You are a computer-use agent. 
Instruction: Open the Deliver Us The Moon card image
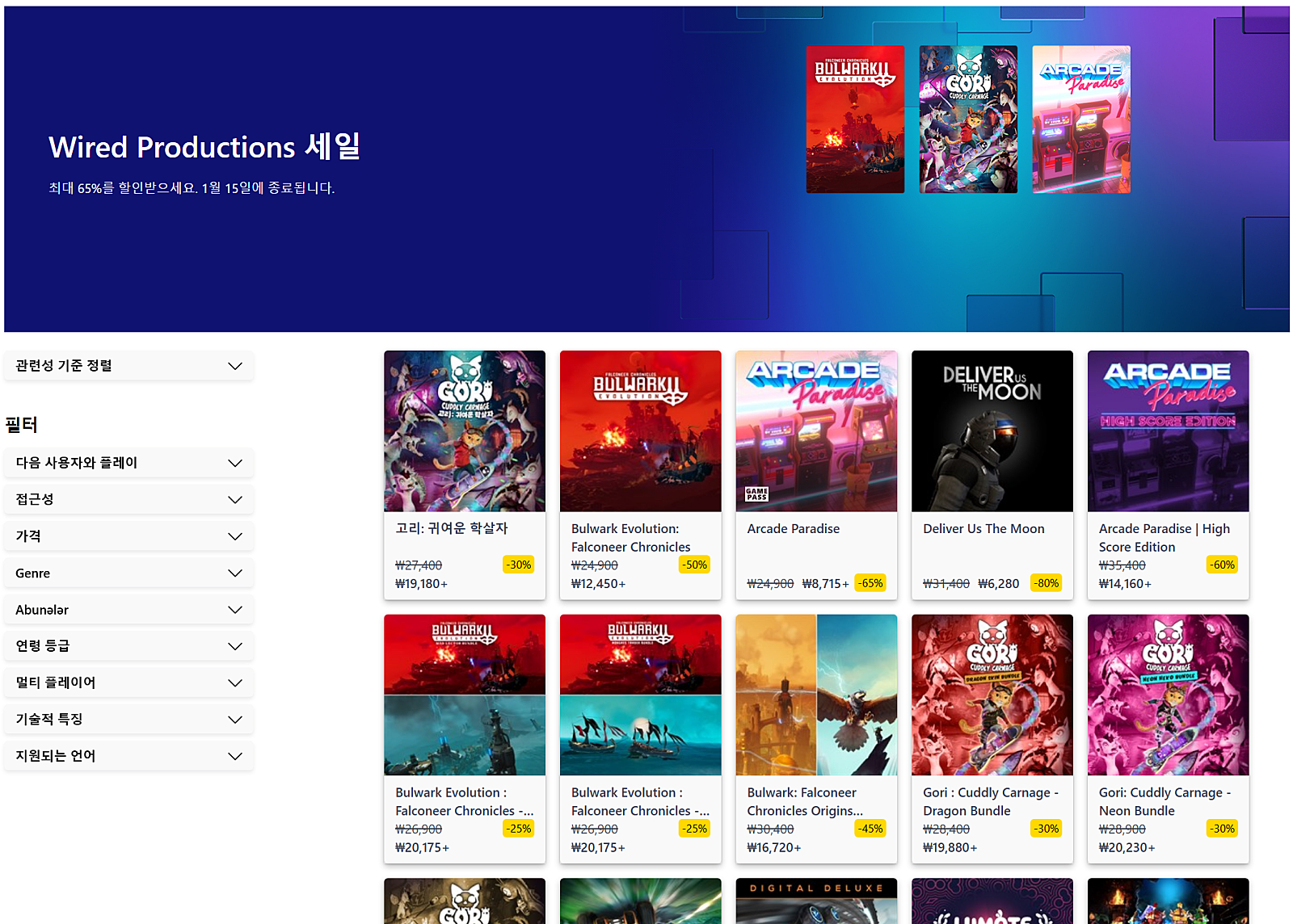(992, 431)
